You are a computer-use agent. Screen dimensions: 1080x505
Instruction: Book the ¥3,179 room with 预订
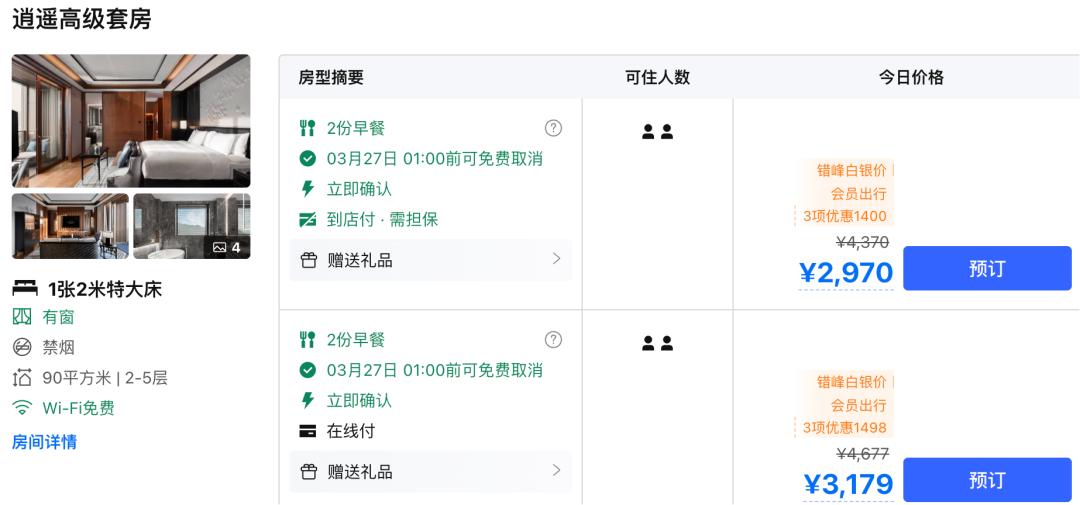pos(986,480)
